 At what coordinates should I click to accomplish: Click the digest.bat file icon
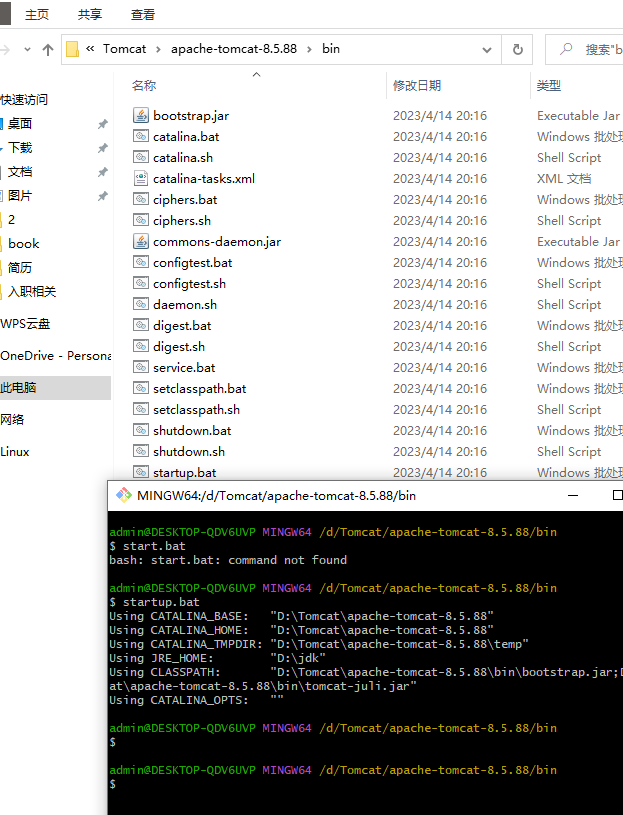tap(141, 325)
